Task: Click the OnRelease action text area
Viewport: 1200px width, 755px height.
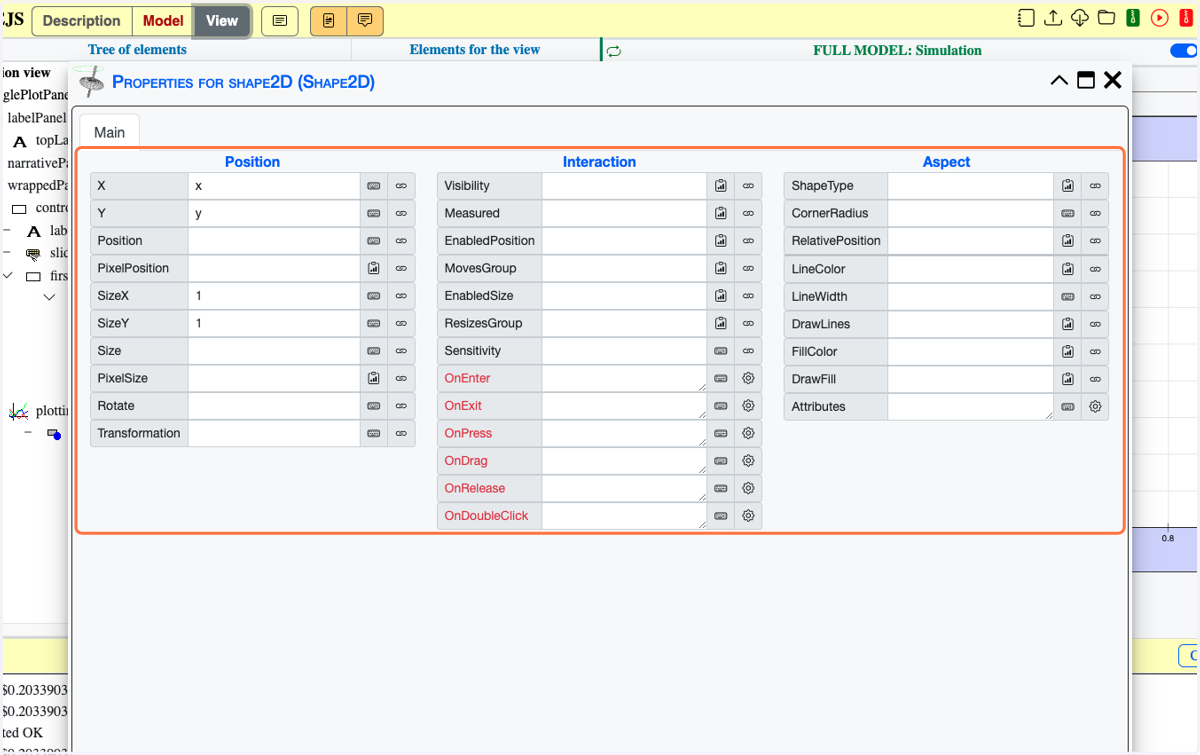Action: tap(625, 488)
